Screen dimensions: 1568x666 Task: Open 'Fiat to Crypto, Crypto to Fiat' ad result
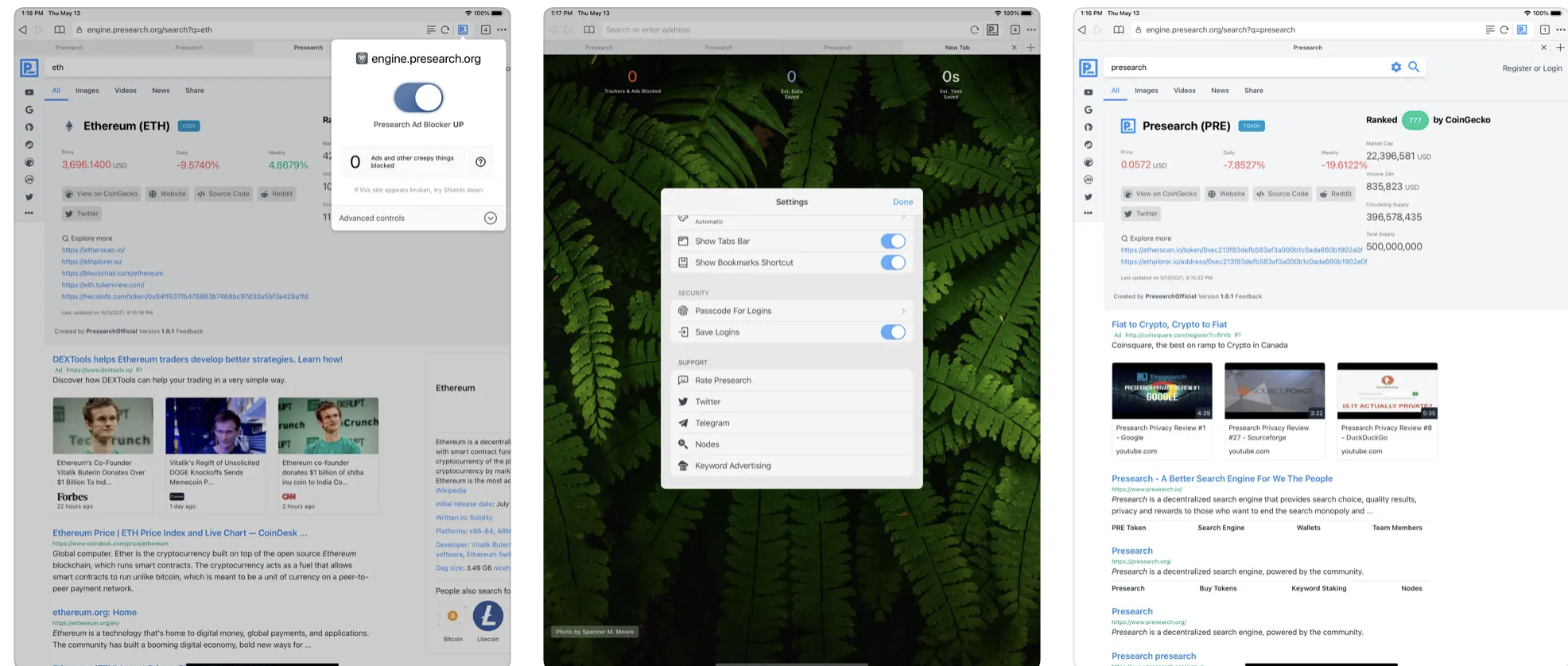(x=1169, y=324)
